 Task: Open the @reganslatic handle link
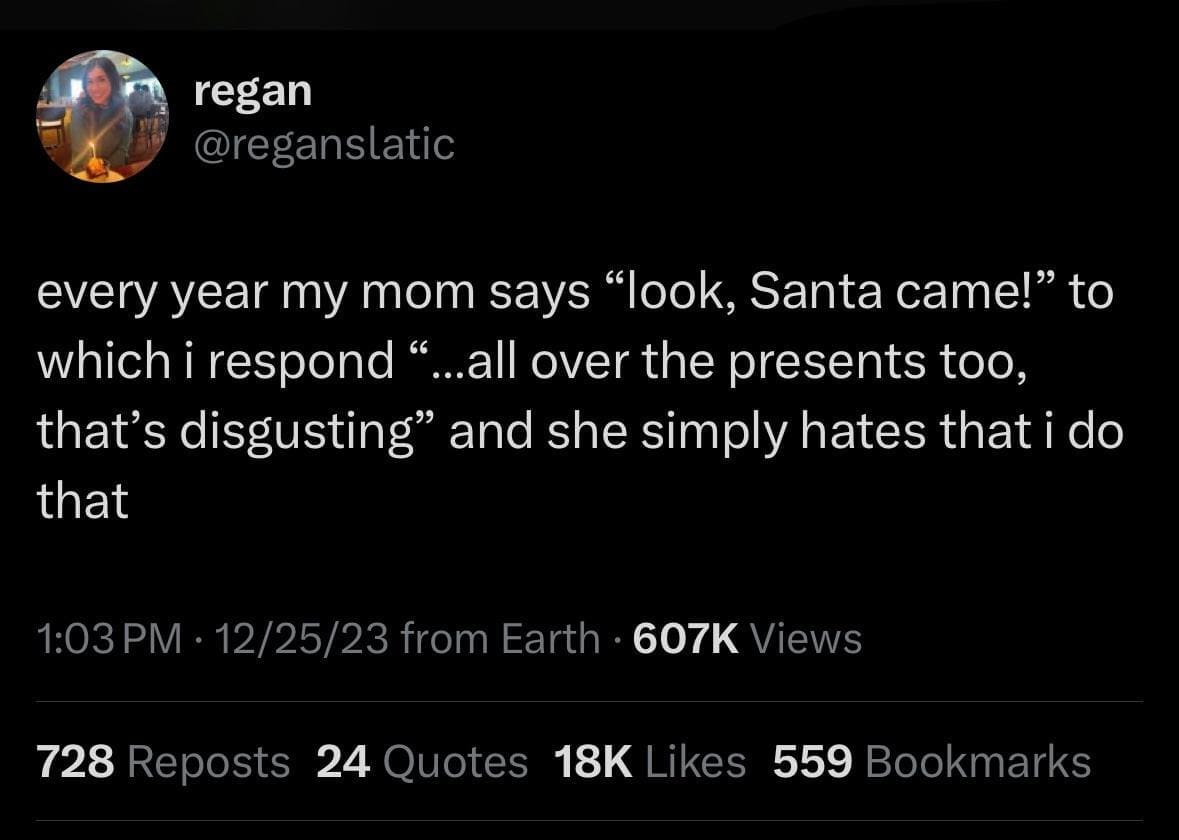[324, 144]
